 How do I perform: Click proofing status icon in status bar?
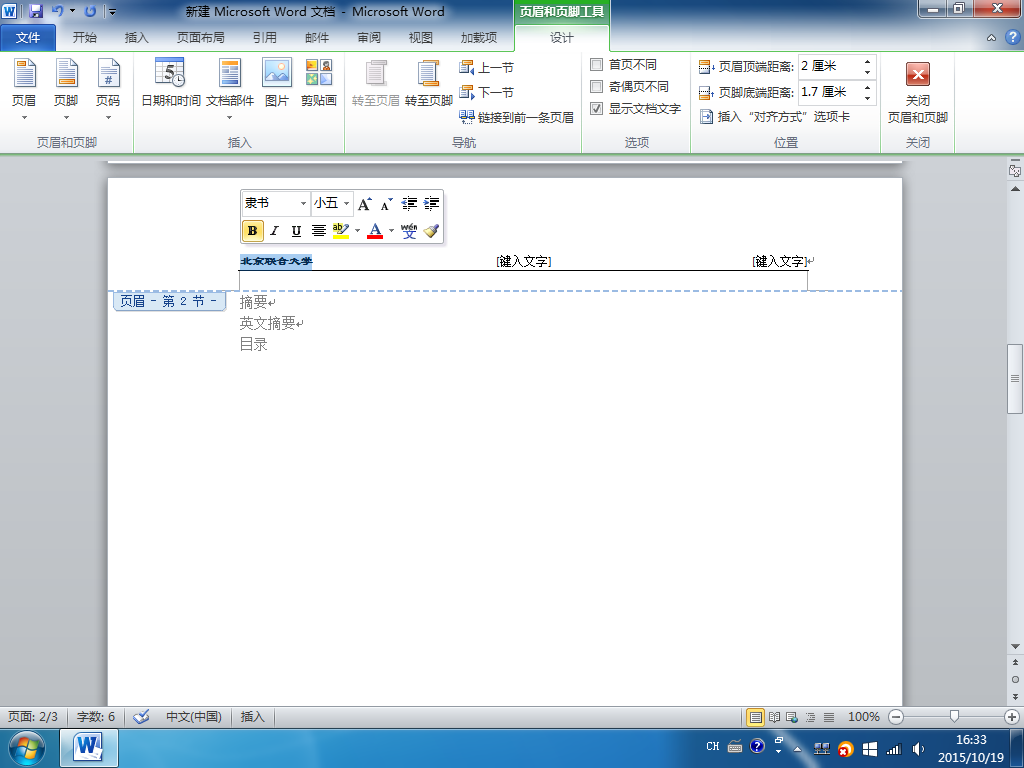(x=141, y=717)
